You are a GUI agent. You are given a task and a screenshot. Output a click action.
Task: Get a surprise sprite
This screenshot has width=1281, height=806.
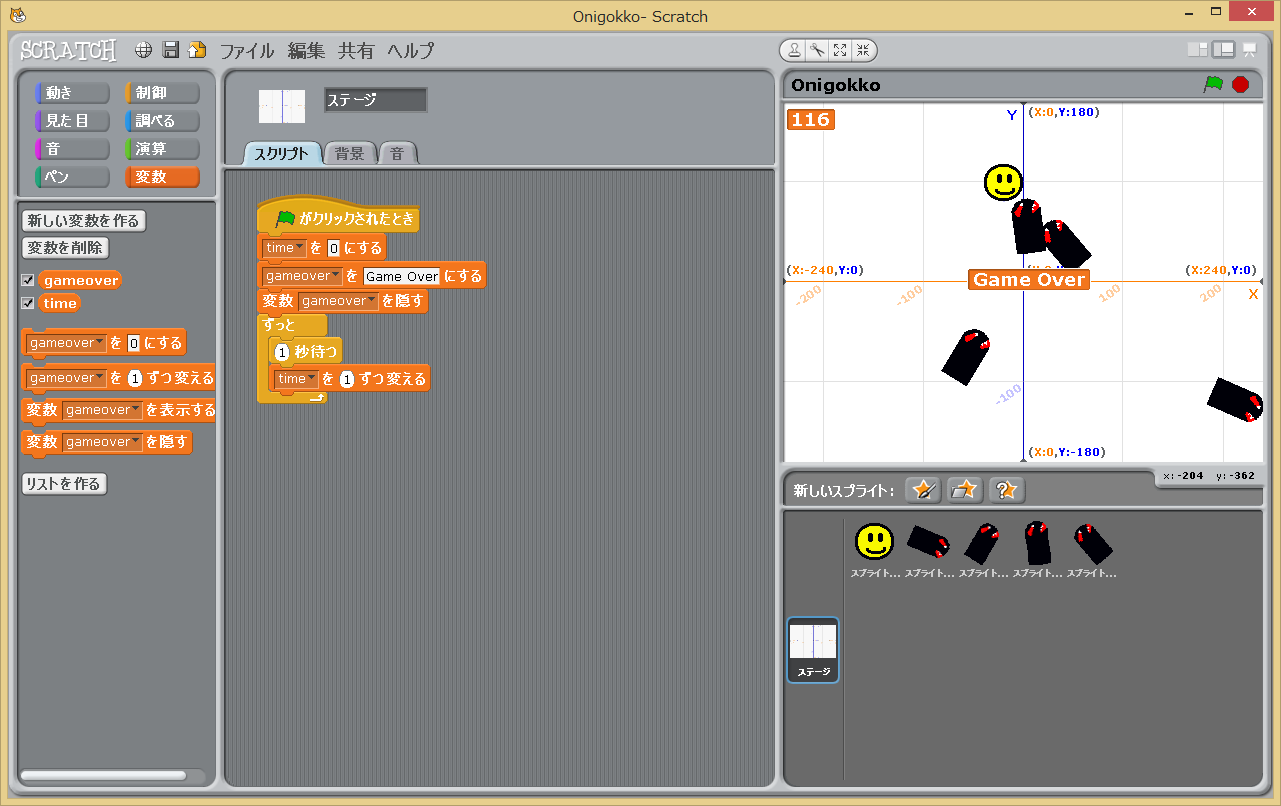(x=1007, y=490)
